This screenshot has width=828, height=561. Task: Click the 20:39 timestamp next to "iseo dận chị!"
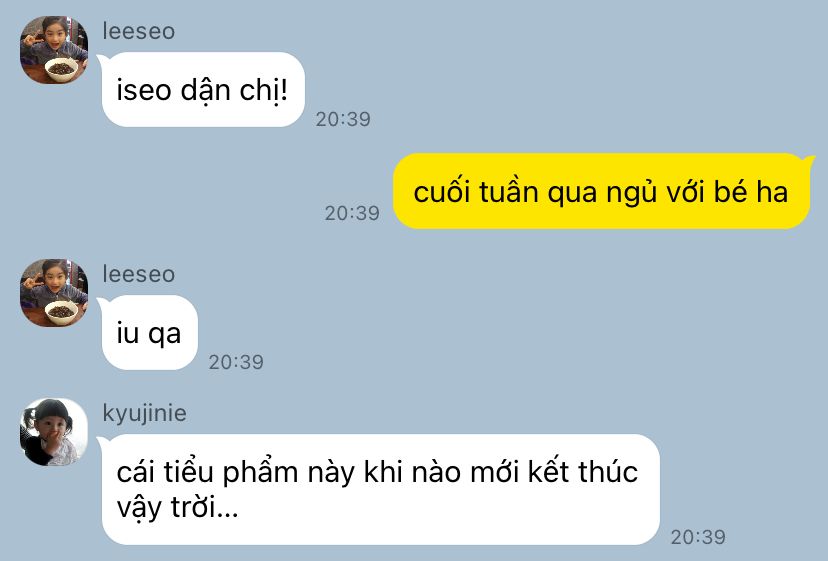point(343,119)
